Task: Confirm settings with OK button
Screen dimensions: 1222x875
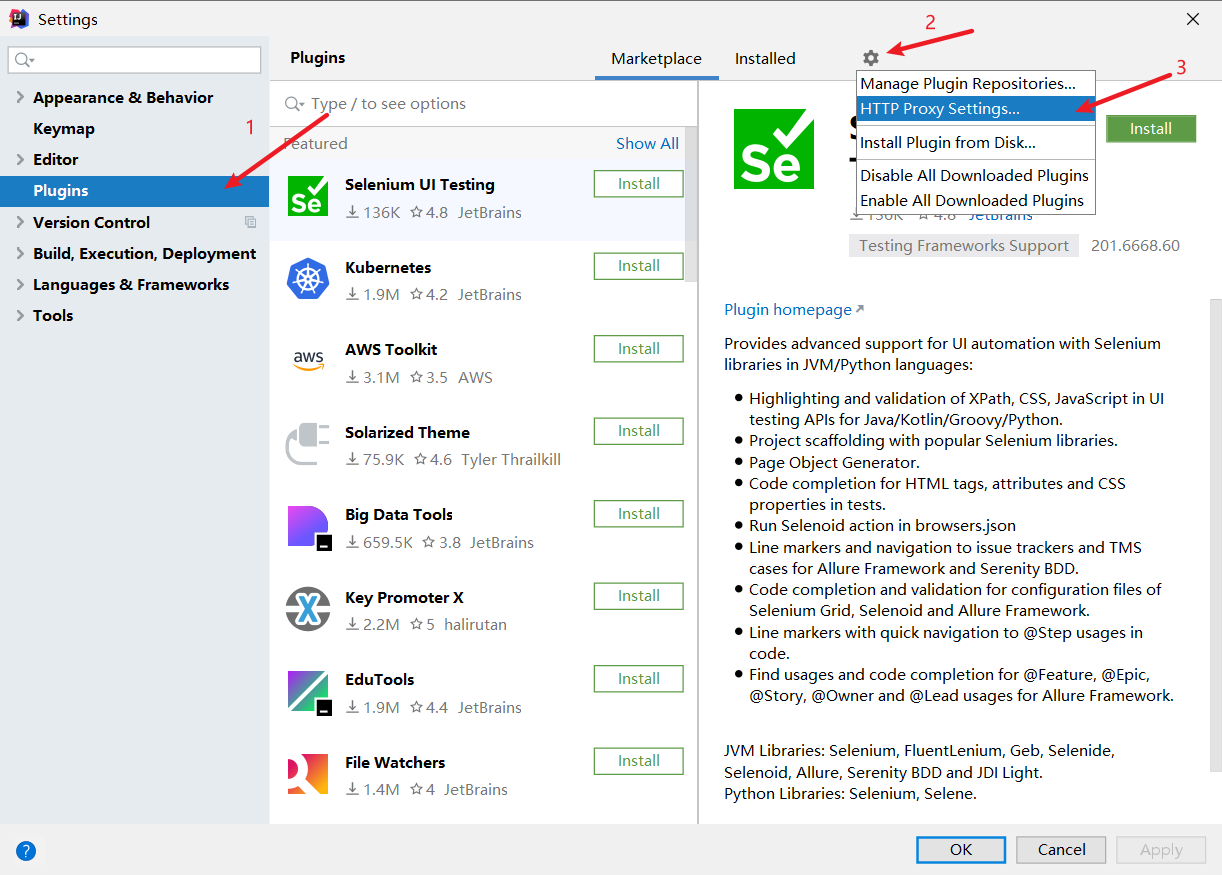Action: [x=961, y=850]
